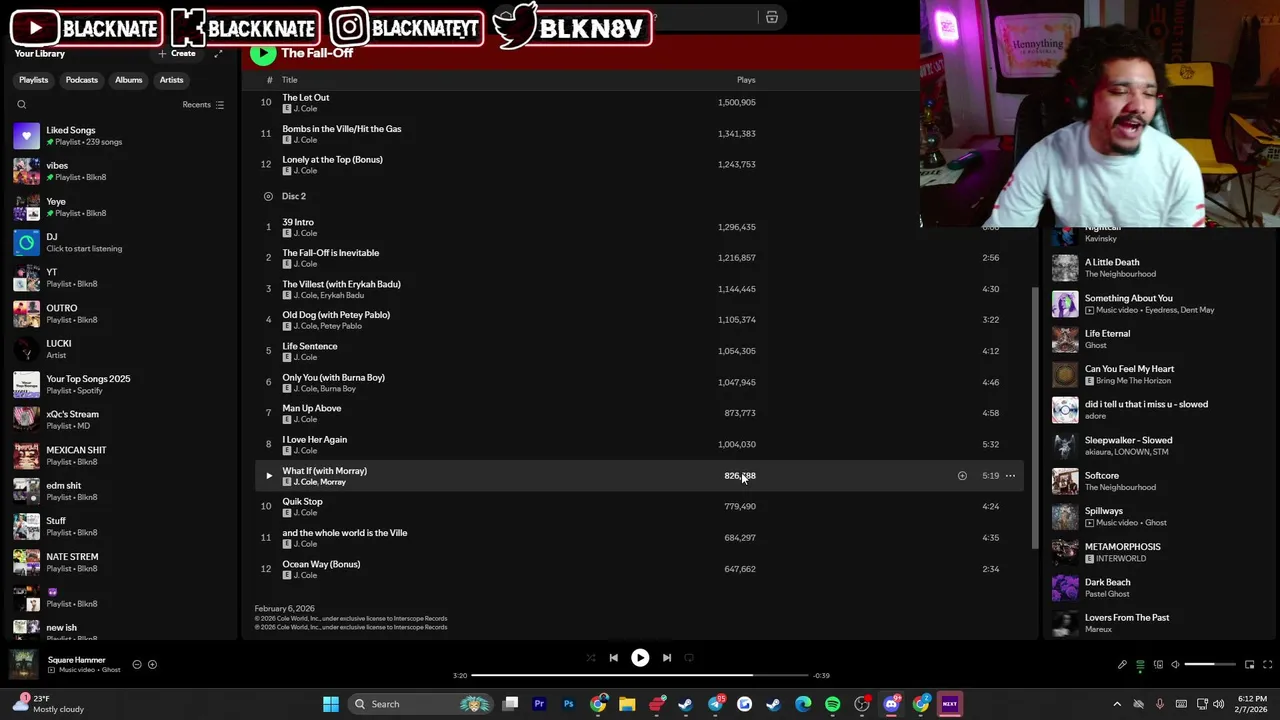Open Morray artist link on What If track
Screen dimensions: 1280x720
coord(333,482)
